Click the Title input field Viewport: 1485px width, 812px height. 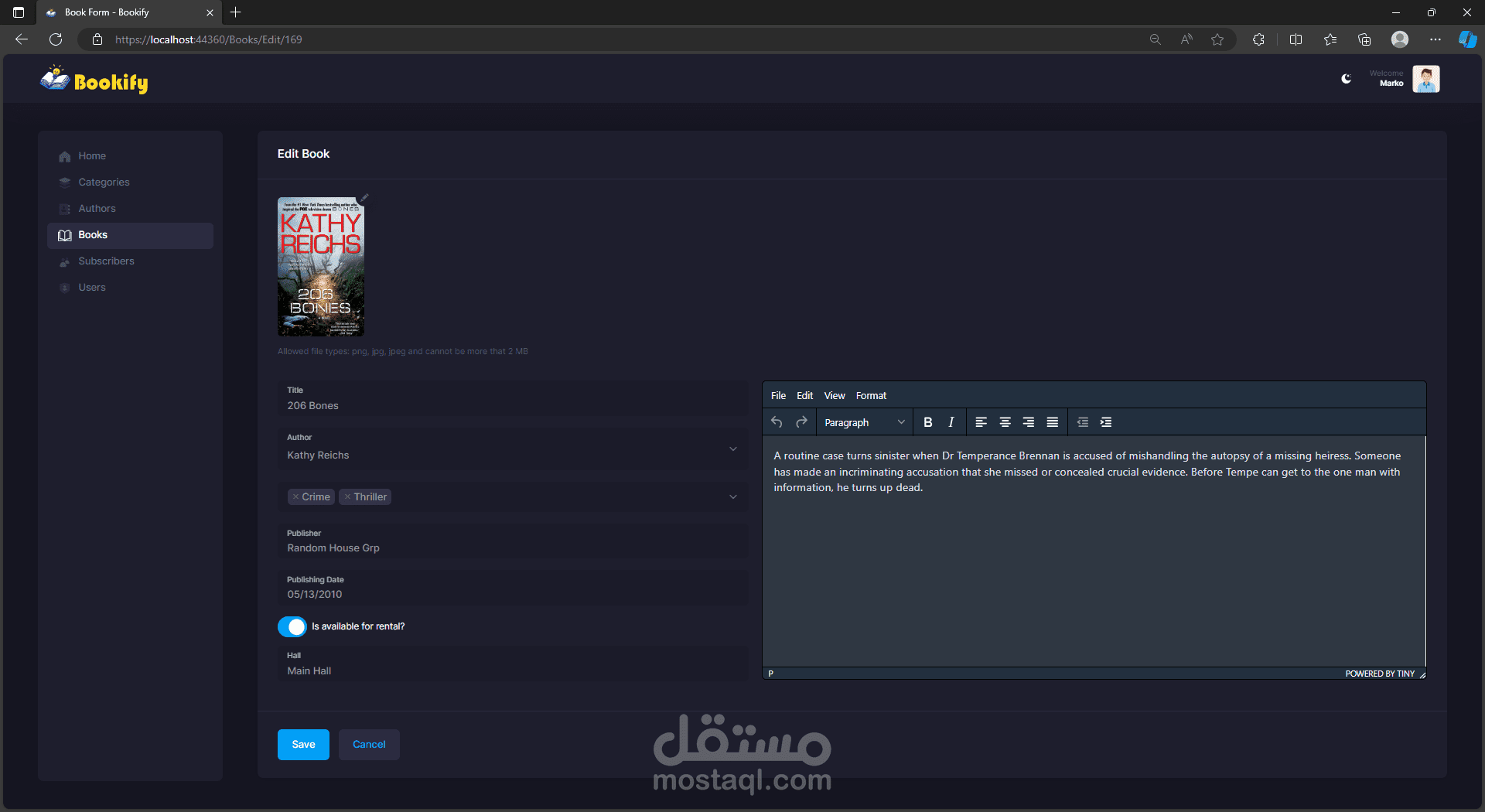tap(513, 399)
